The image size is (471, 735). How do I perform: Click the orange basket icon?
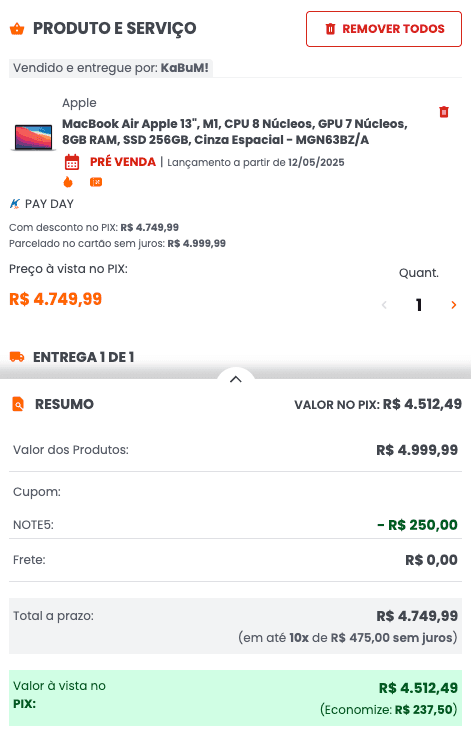[x=17, y=29]
